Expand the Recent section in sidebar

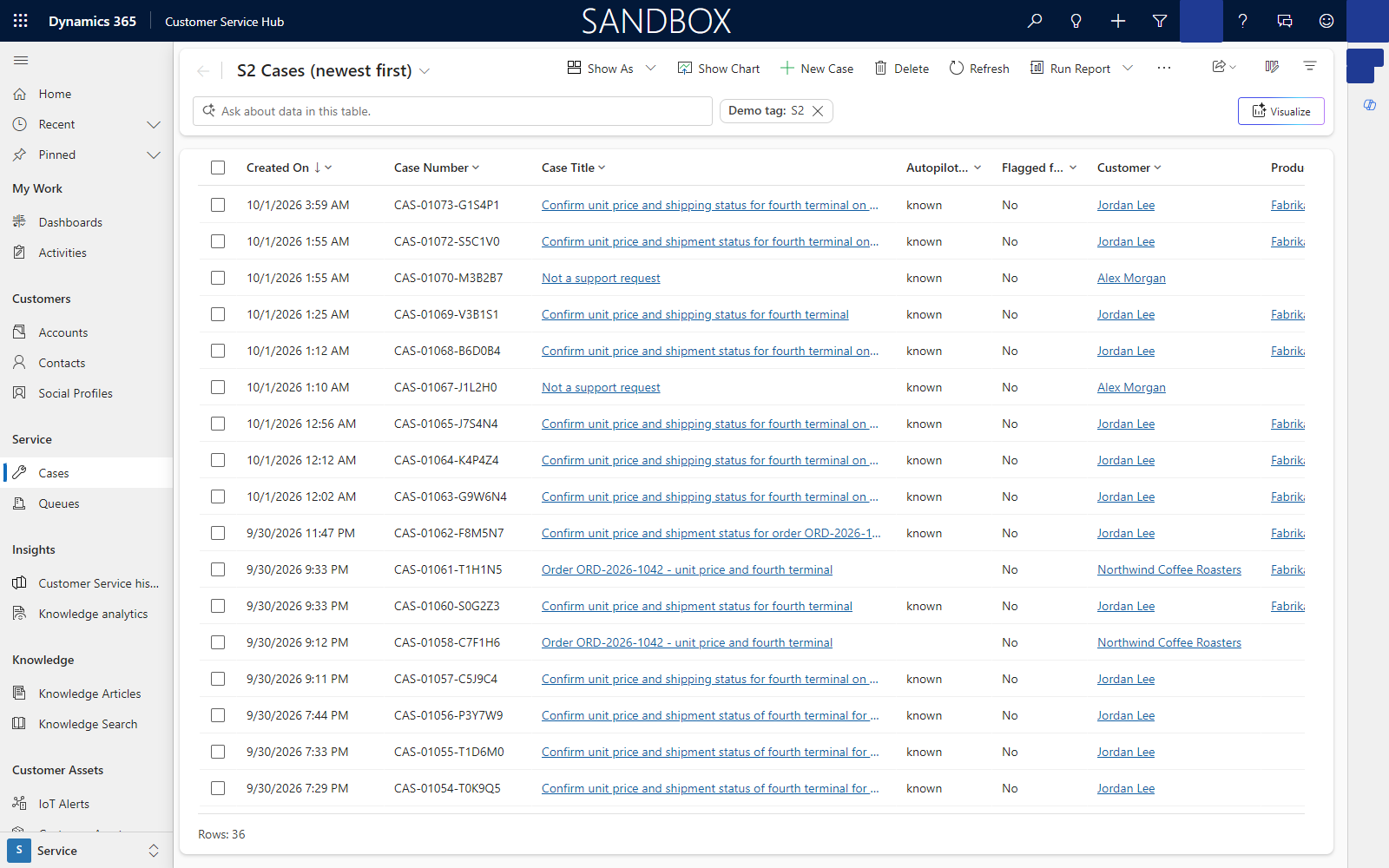coord(154,124)
